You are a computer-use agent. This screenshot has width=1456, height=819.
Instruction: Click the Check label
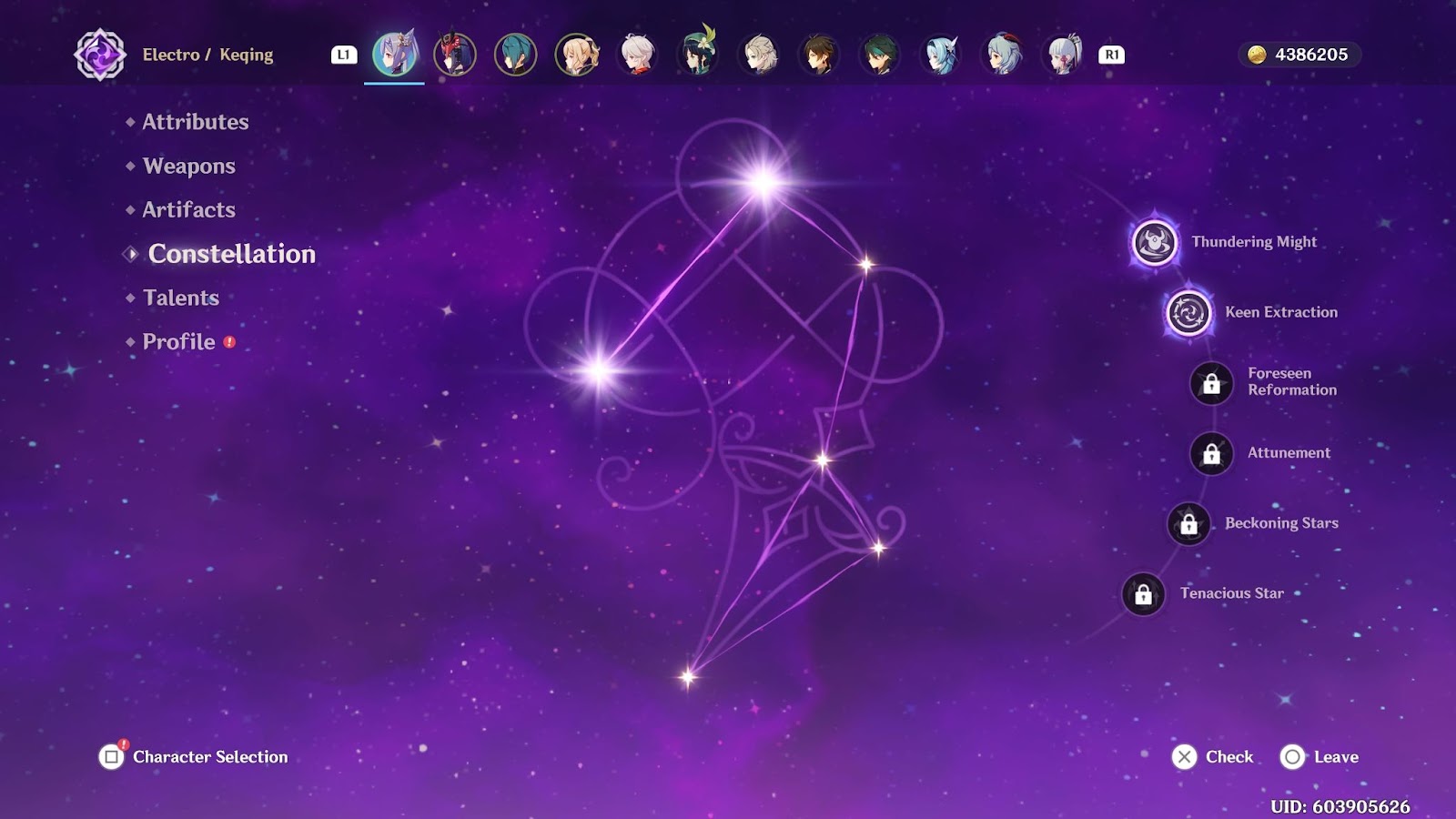(1229, 757)
